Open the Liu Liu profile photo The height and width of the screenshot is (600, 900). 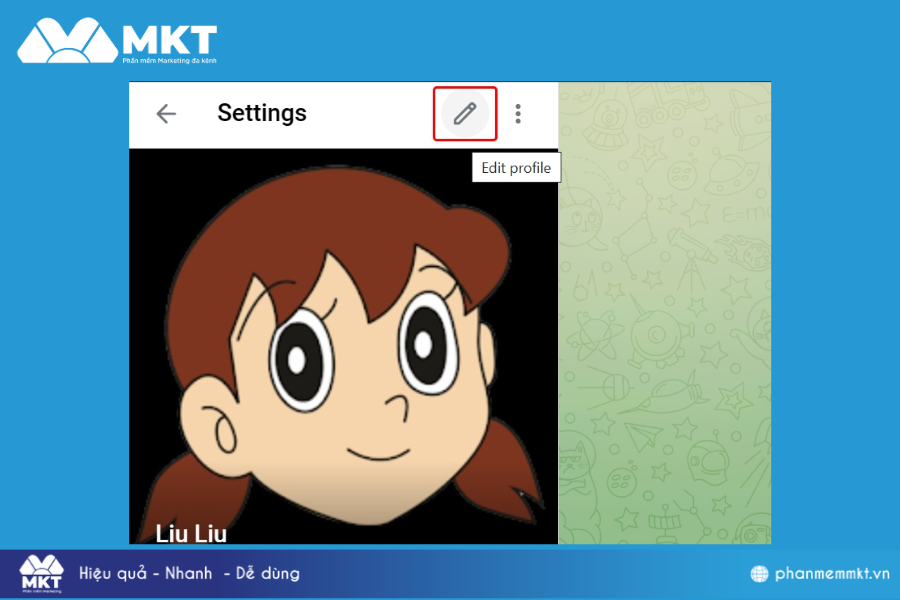343,346
